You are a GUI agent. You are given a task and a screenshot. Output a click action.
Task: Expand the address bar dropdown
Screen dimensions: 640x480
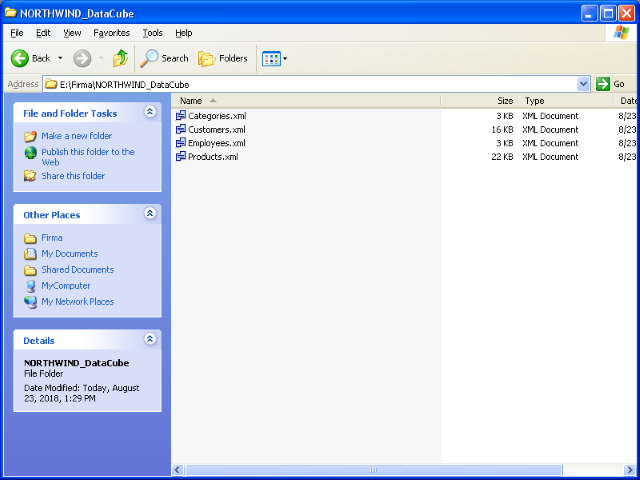(584, 84)
